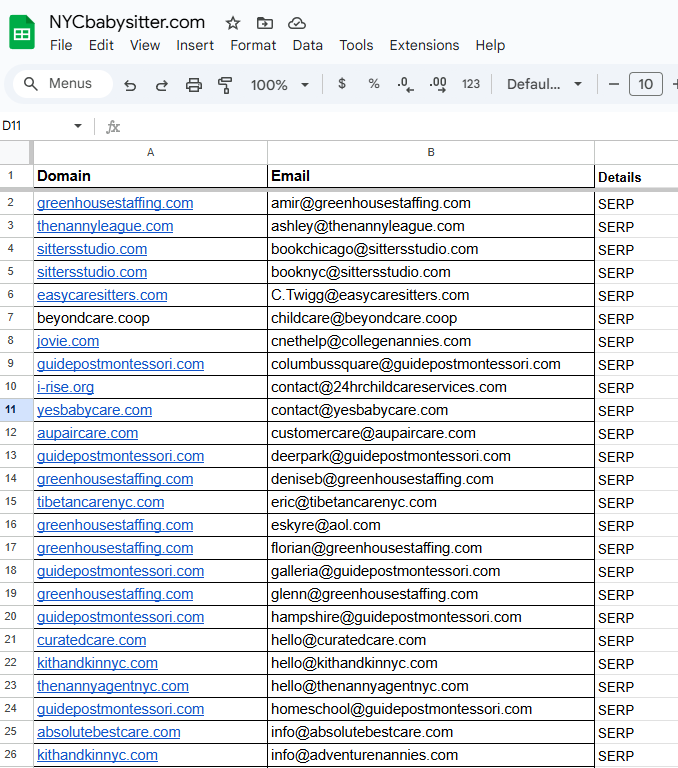Expand the name box D11 dropdown
Viewport: 678px width, 768px height.
[78, 126]
